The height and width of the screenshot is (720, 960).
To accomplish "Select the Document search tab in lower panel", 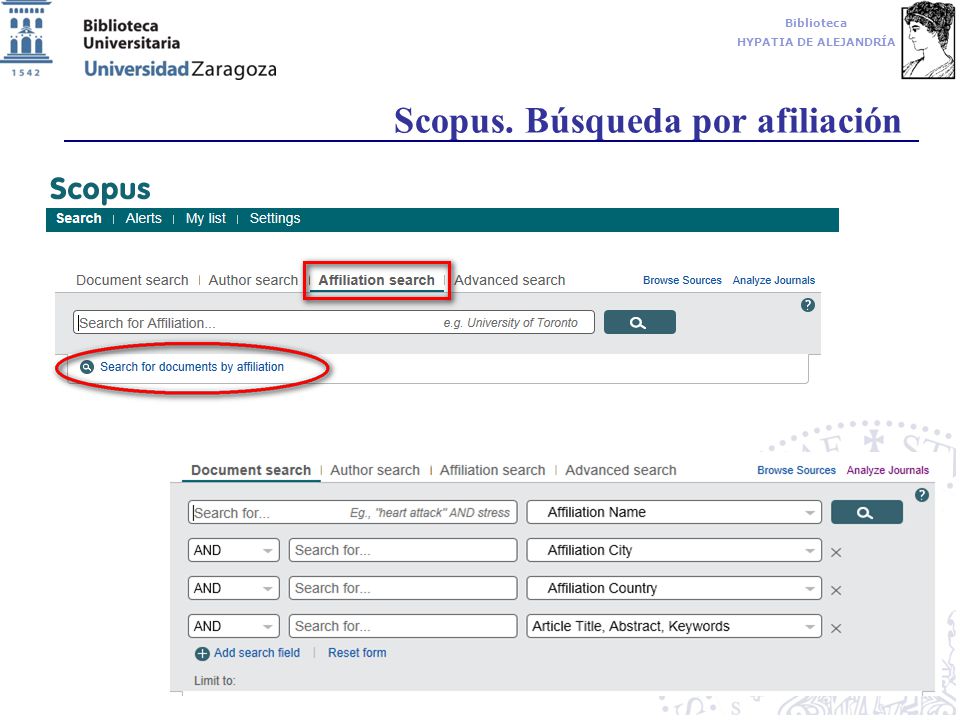I will click(251, 470).
